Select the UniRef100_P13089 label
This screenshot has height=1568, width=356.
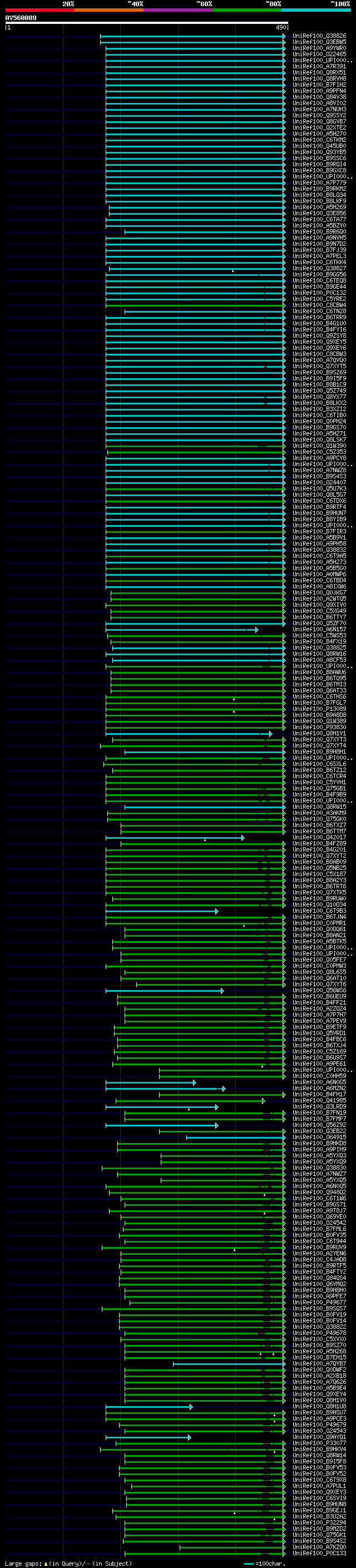319,709
